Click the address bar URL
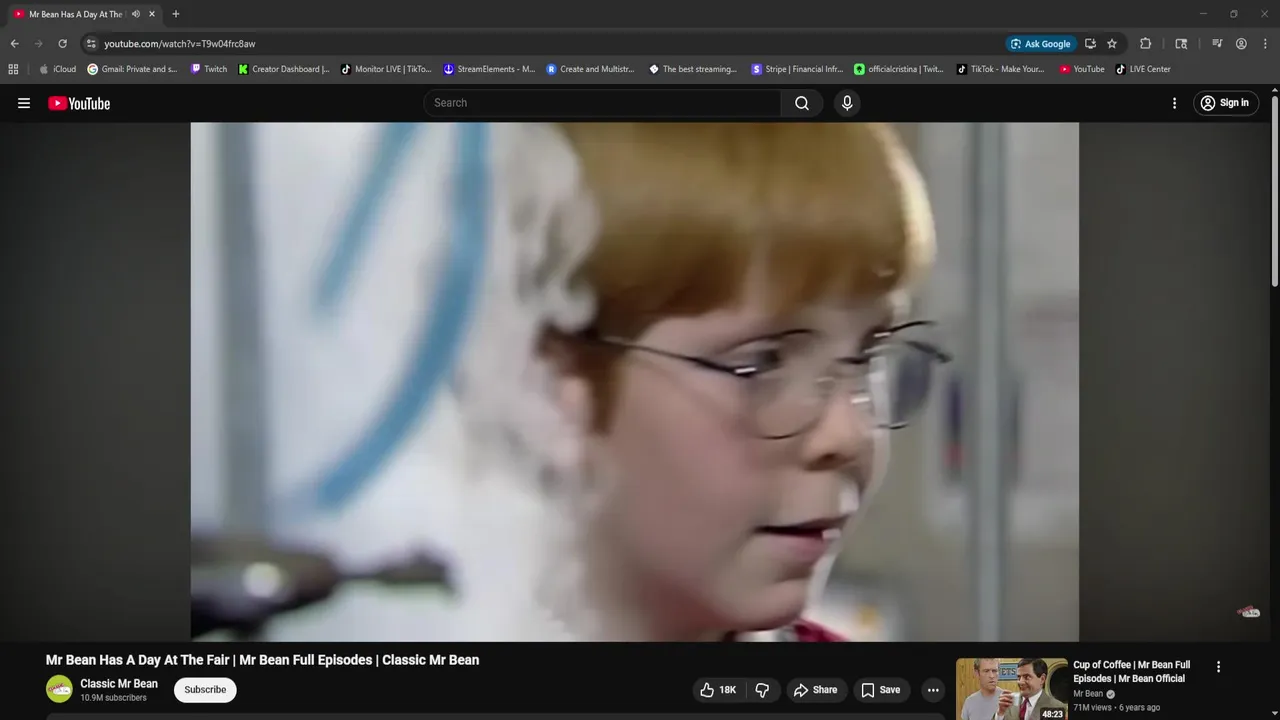Screen dimensions: 1280x720 click(x=180, y=44)
